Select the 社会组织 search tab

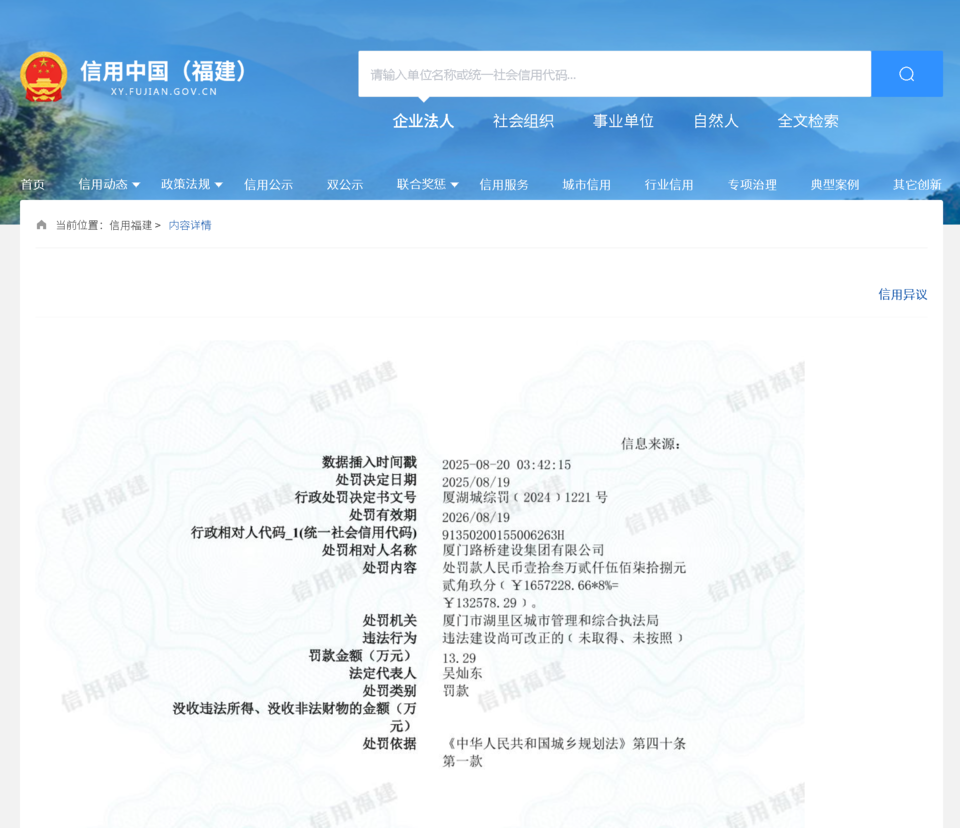[523, 121]
